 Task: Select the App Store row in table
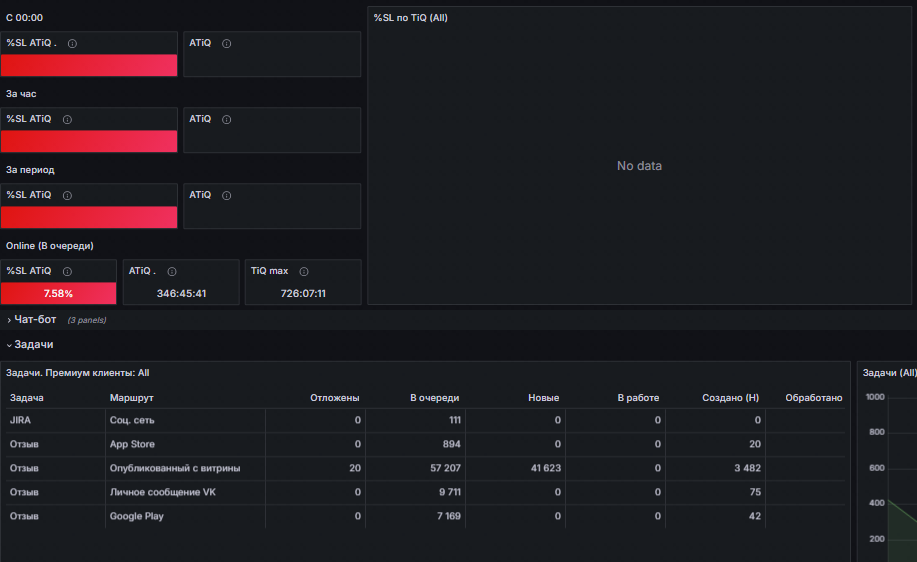pos(425,444)
